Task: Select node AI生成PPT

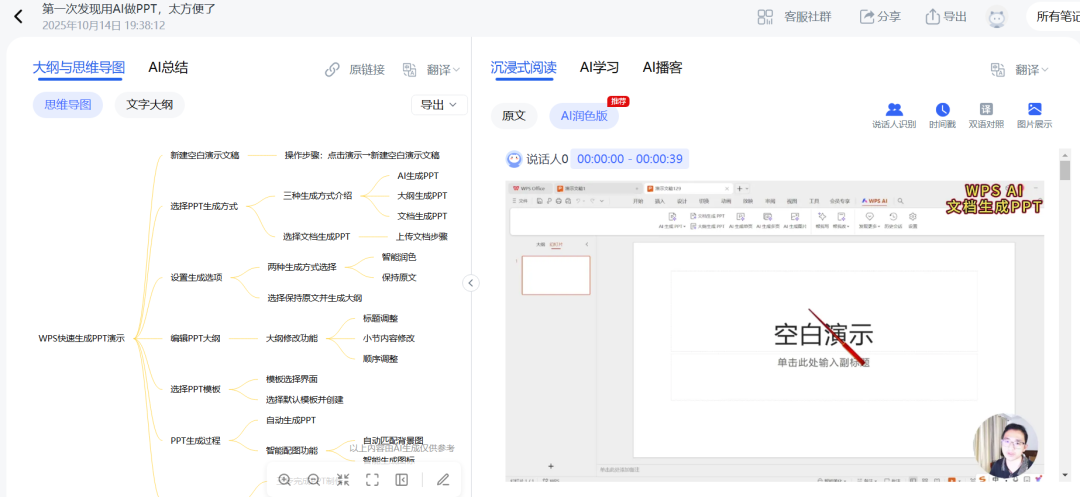Action: click(418, 176)
